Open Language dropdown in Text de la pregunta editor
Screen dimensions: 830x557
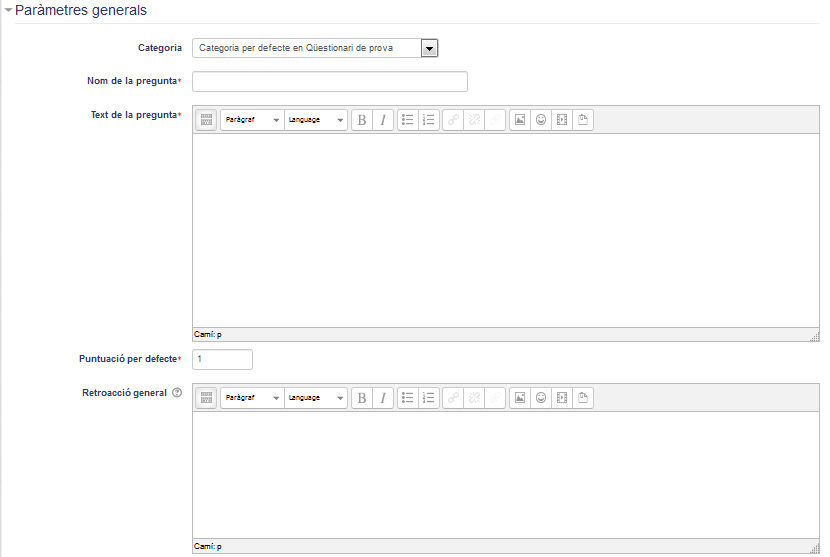(x=315, y=120)
